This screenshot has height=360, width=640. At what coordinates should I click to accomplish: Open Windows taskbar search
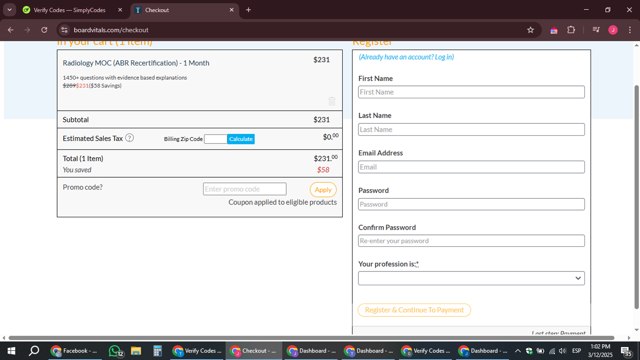pos(34,351)
